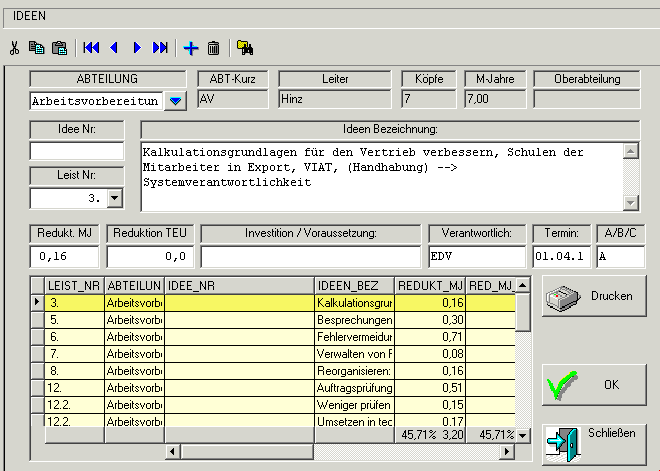Select the Fehlervermeidur row cell
Screen dimensions: 660x471
pyautogui.click(x=354, y=337)
